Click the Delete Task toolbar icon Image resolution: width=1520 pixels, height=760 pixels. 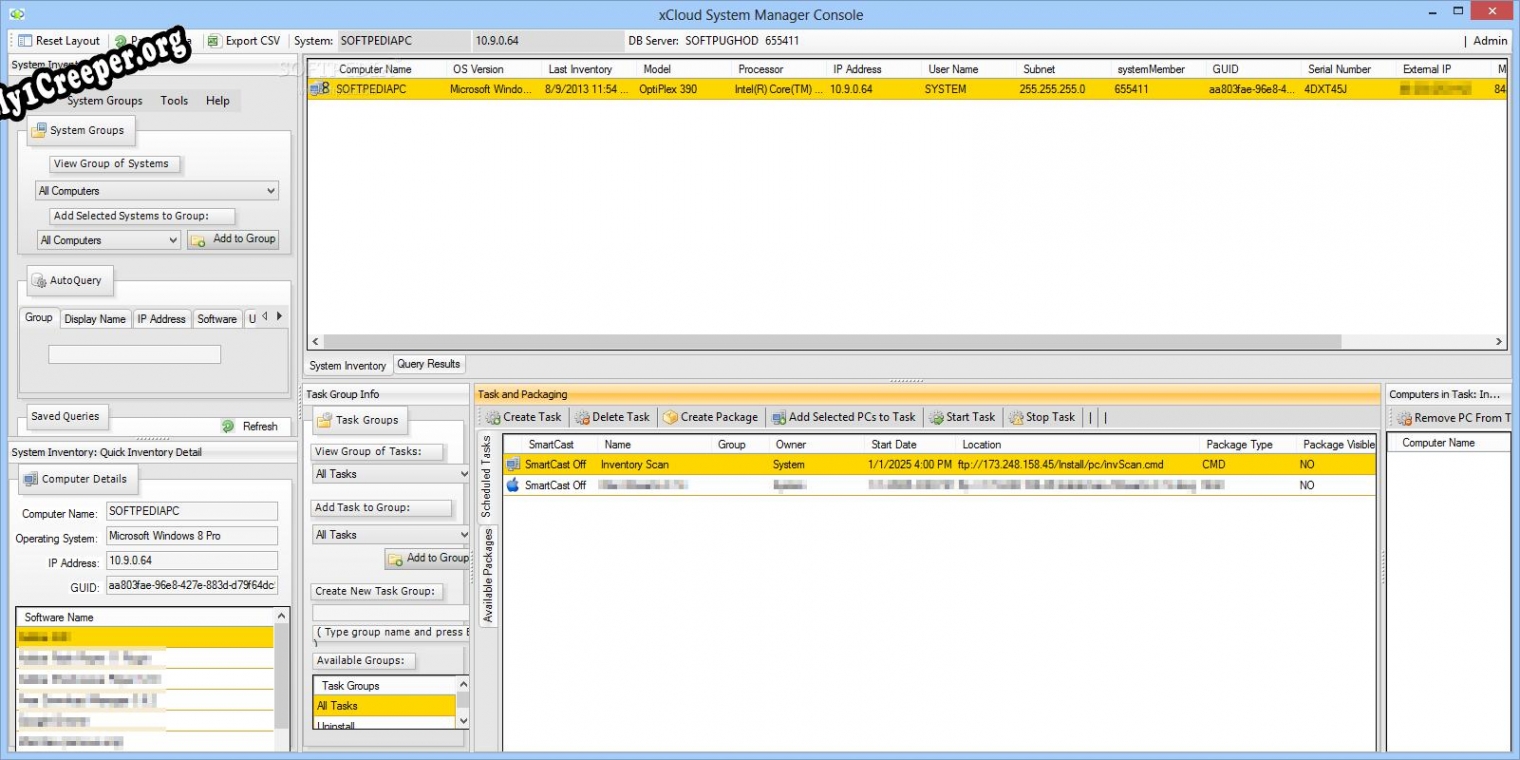[x=582, y=417]
